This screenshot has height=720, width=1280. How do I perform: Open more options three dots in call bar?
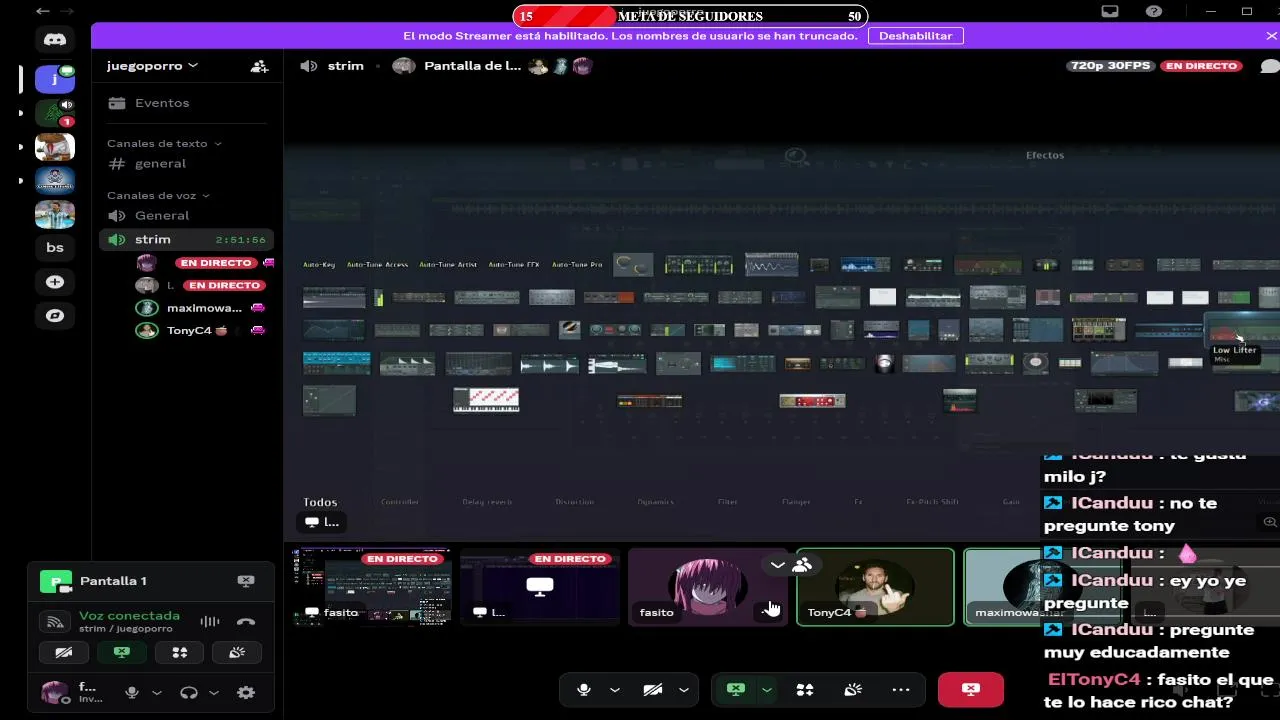pyautogui.click(x=901, y=690)
